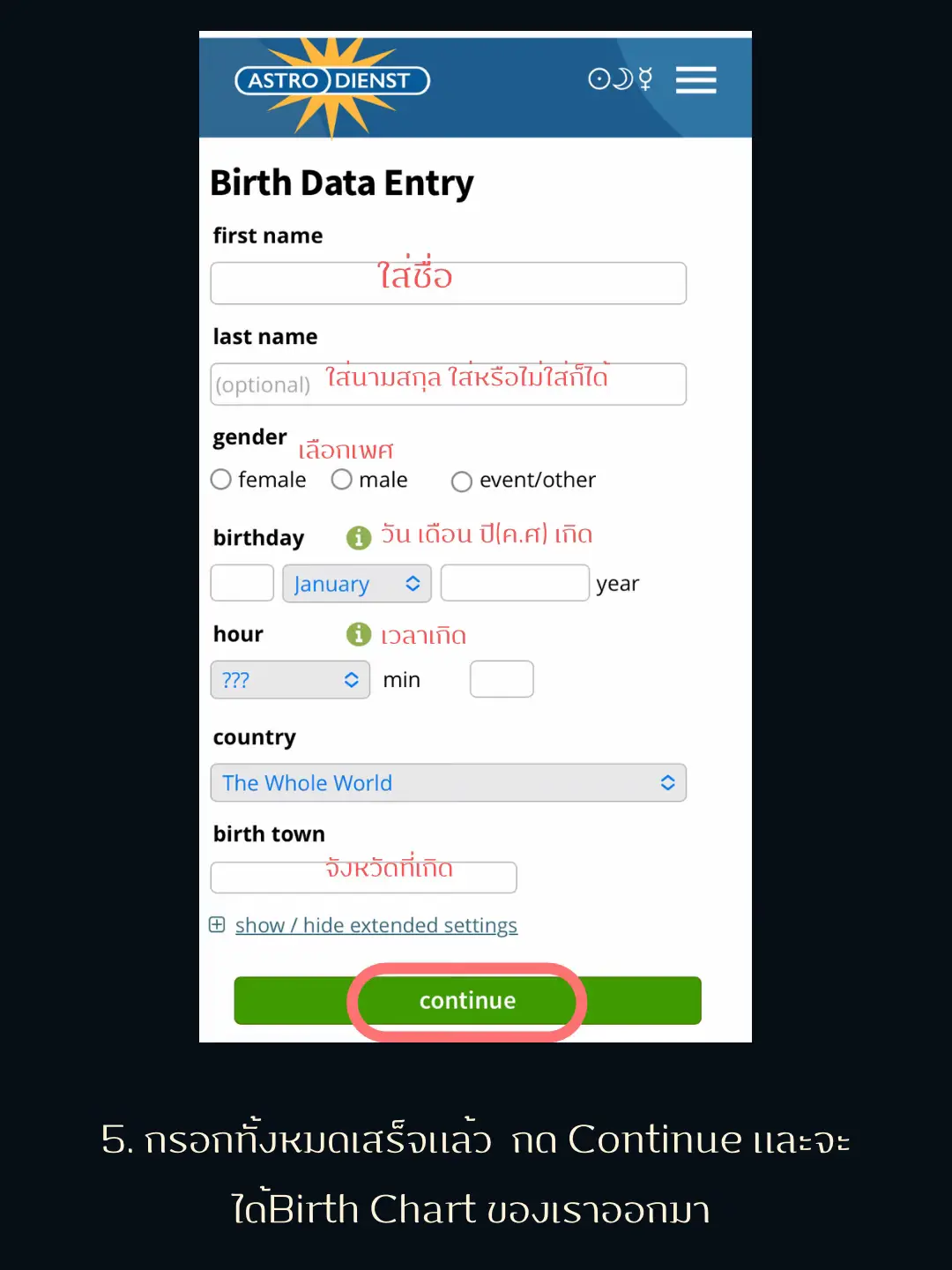Click the hour info icon
The height and width of the screenshot is (1270, 952).
tap(358, 634)
